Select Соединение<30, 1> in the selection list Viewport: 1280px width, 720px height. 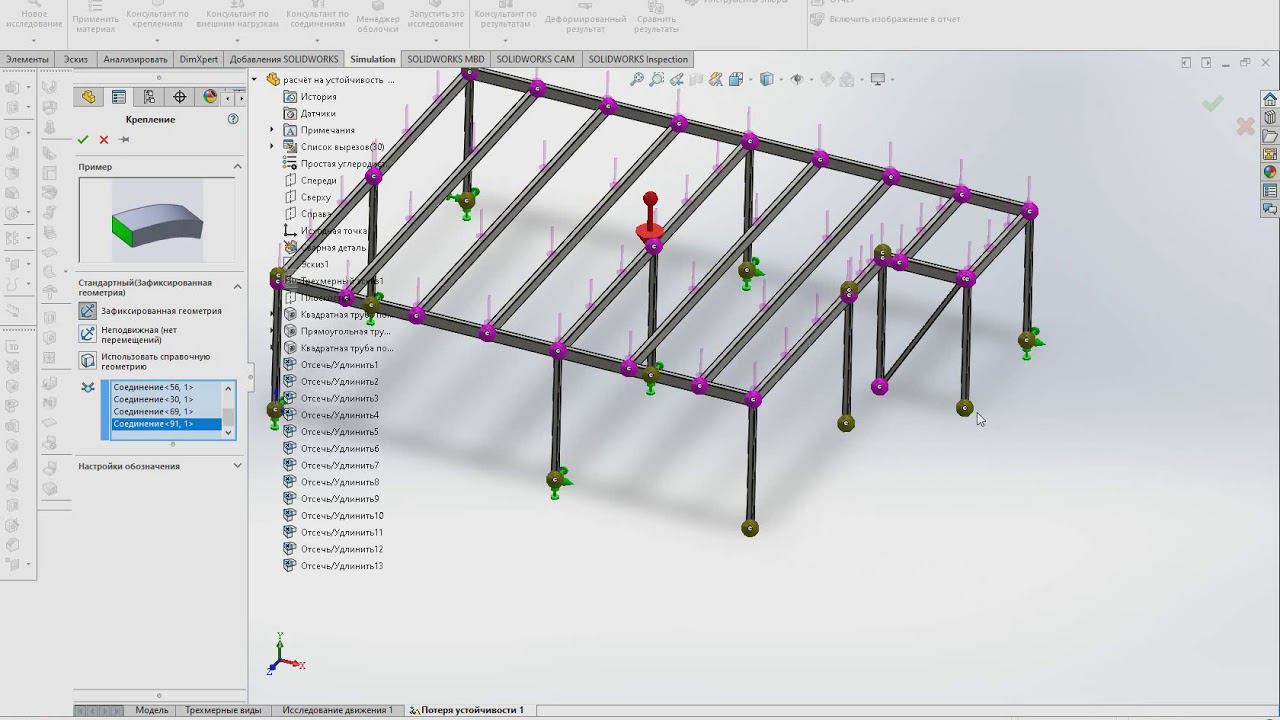[x=165, y=399]
